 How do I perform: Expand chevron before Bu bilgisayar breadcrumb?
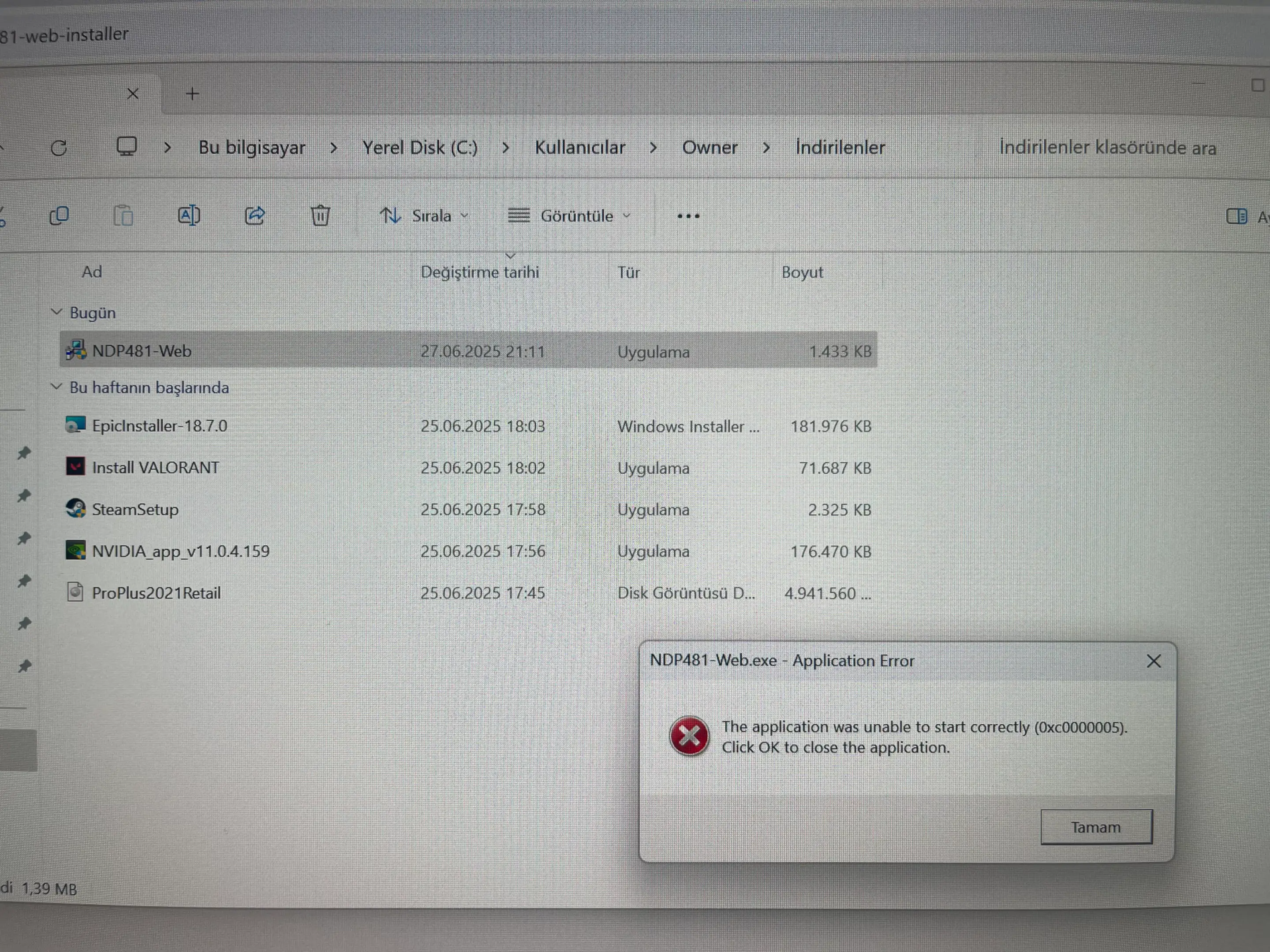168,148
